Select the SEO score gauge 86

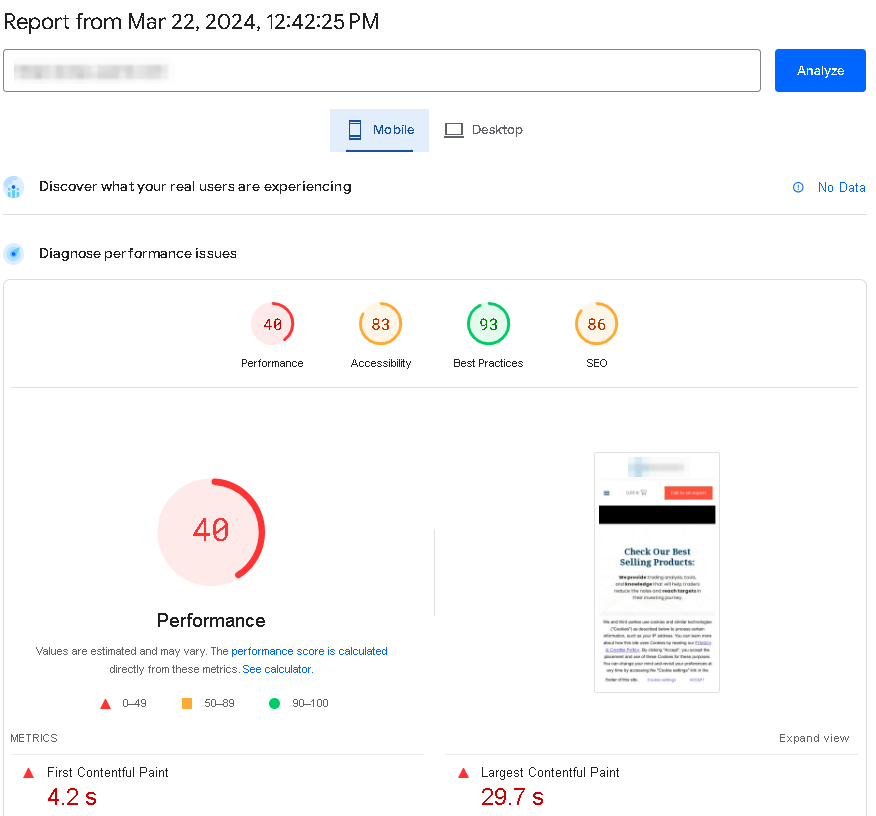coord(596,324)
